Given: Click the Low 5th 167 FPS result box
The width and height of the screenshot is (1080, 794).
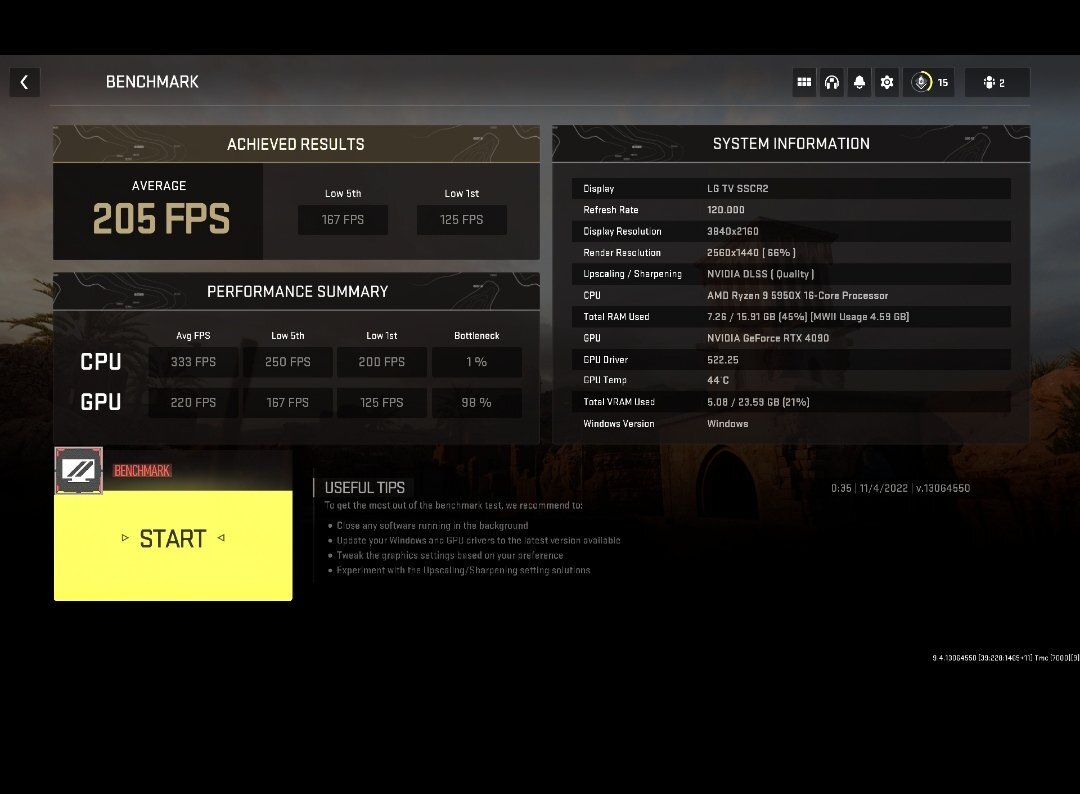Looking at the screenshot, I should (342, 220).
